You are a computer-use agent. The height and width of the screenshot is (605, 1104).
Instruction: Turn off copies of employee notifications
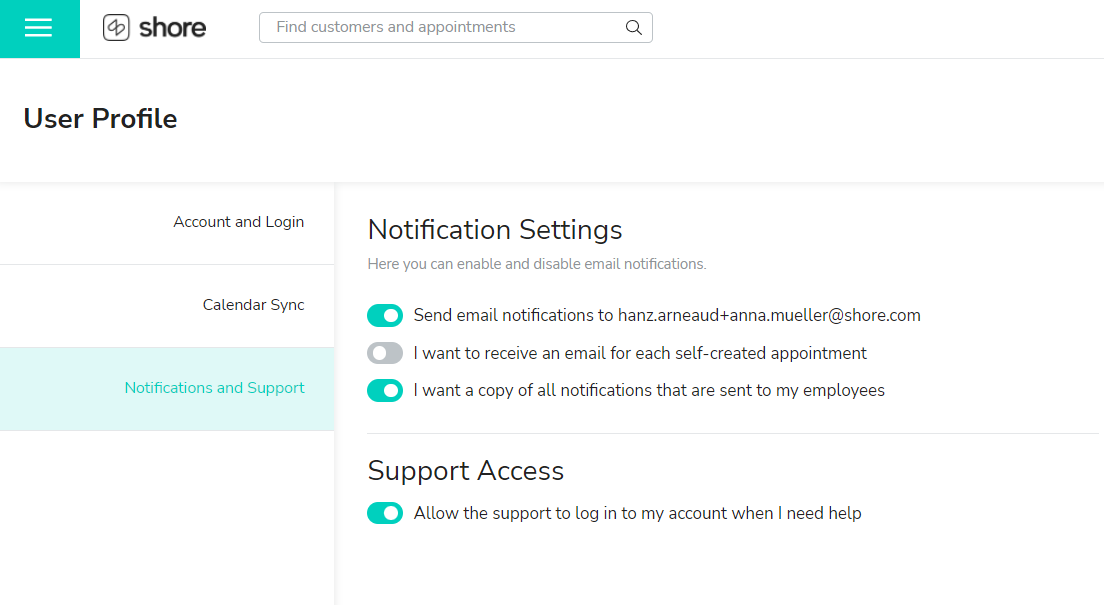(x=385, y=390)
